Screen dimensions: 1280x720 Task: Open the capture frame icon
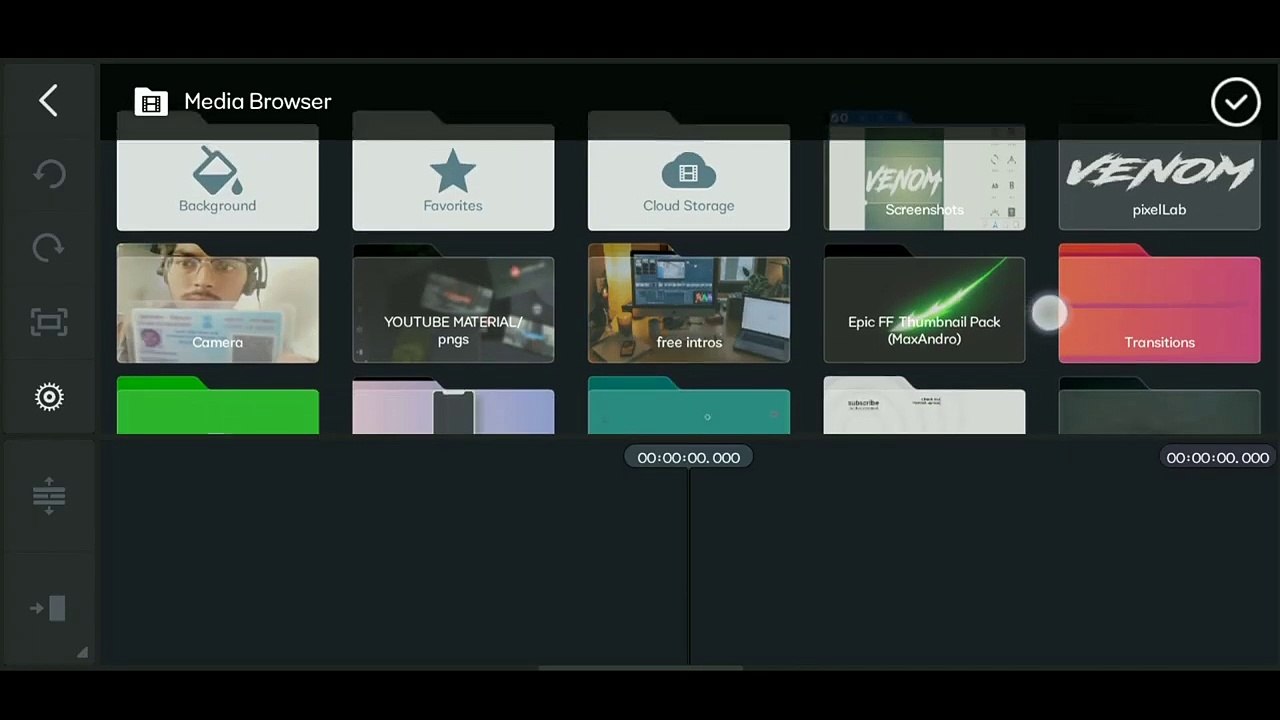(49, 322)
